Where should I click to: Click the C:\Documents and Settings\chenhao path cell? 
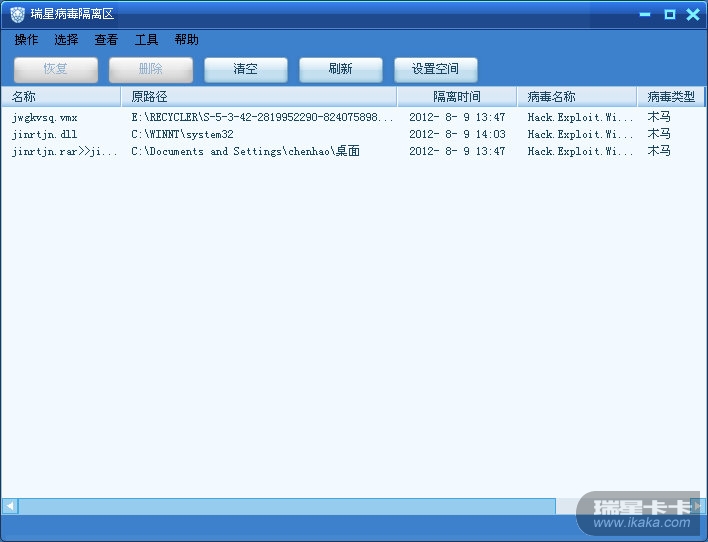(x=245, y=151)
